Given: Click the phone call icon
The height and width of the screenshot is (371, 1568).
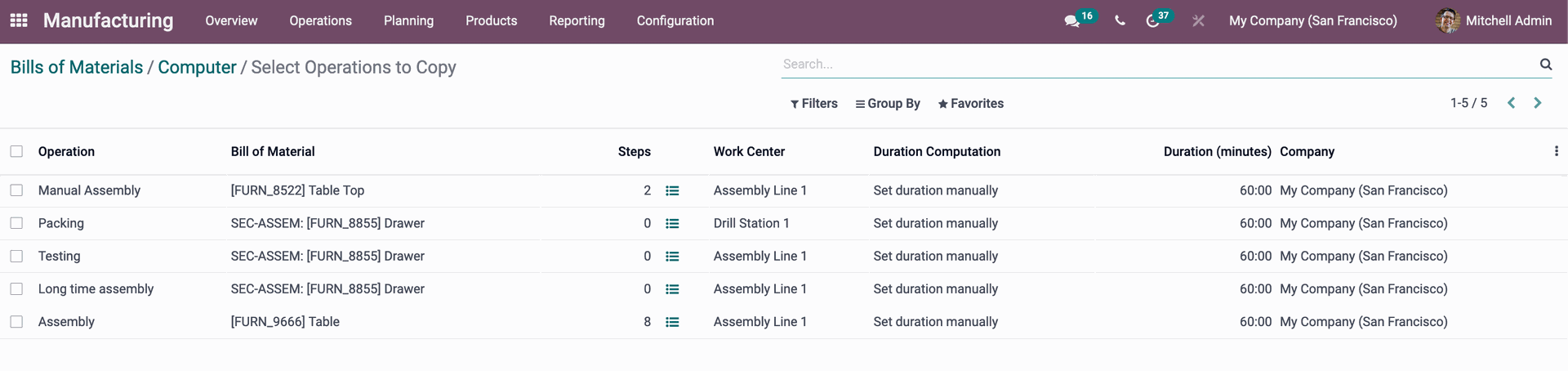Looking at the screenshot, I should tap(1120, 21).
